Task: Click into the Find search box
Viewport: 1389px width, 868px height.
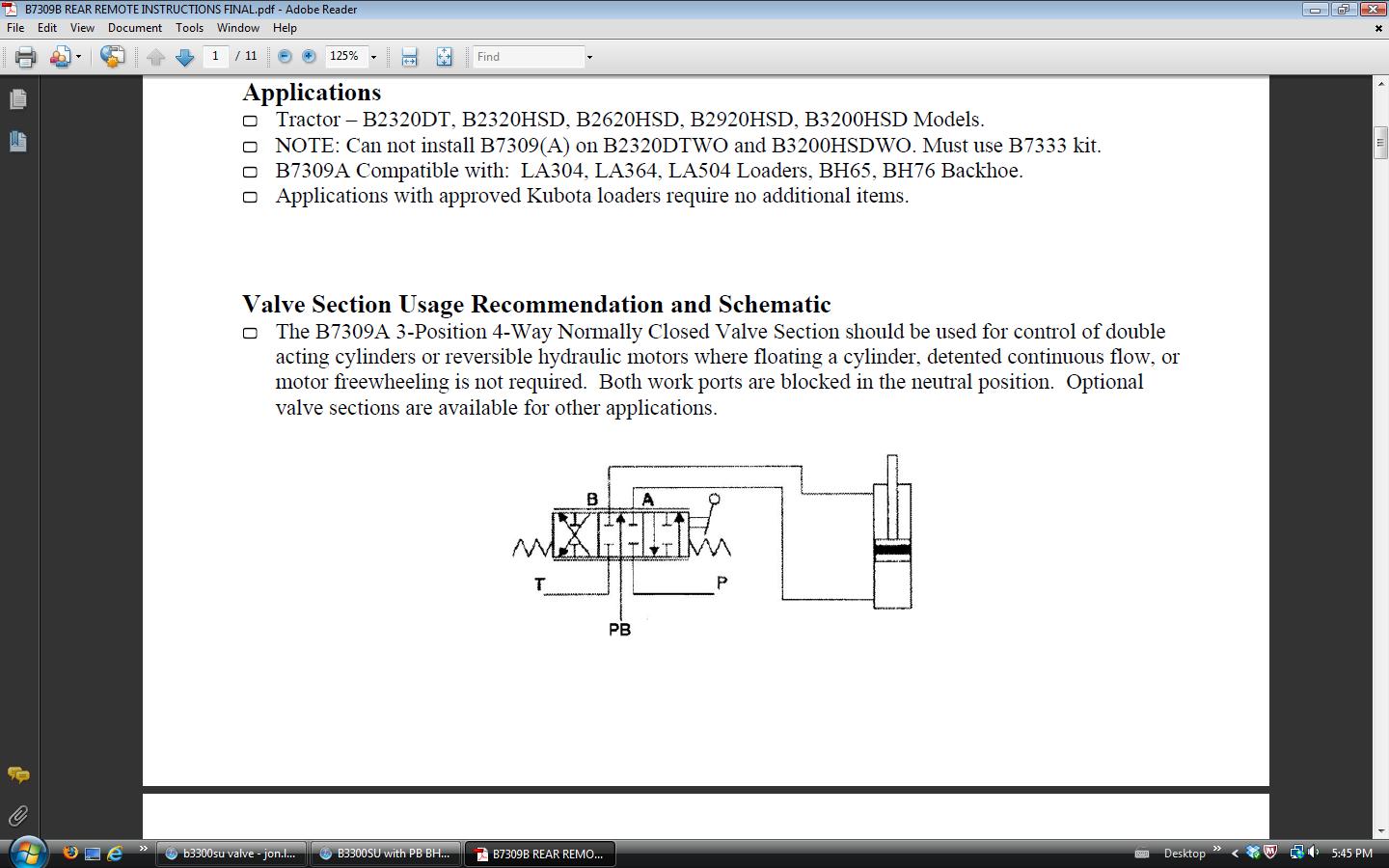Action: click(x=528, y=57)
